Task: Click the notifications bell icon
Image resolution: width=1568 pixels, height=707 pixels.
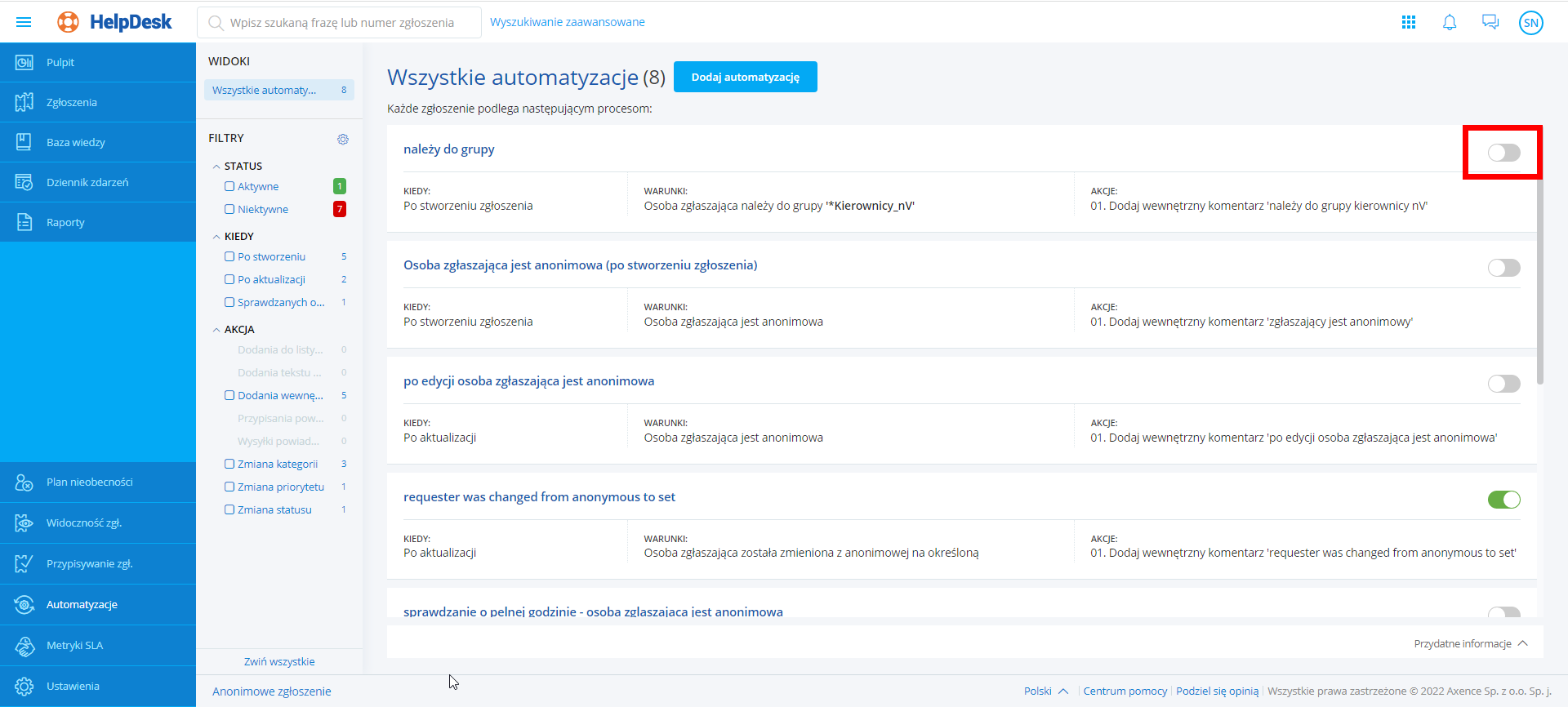Action: [x=1450, y=22]
